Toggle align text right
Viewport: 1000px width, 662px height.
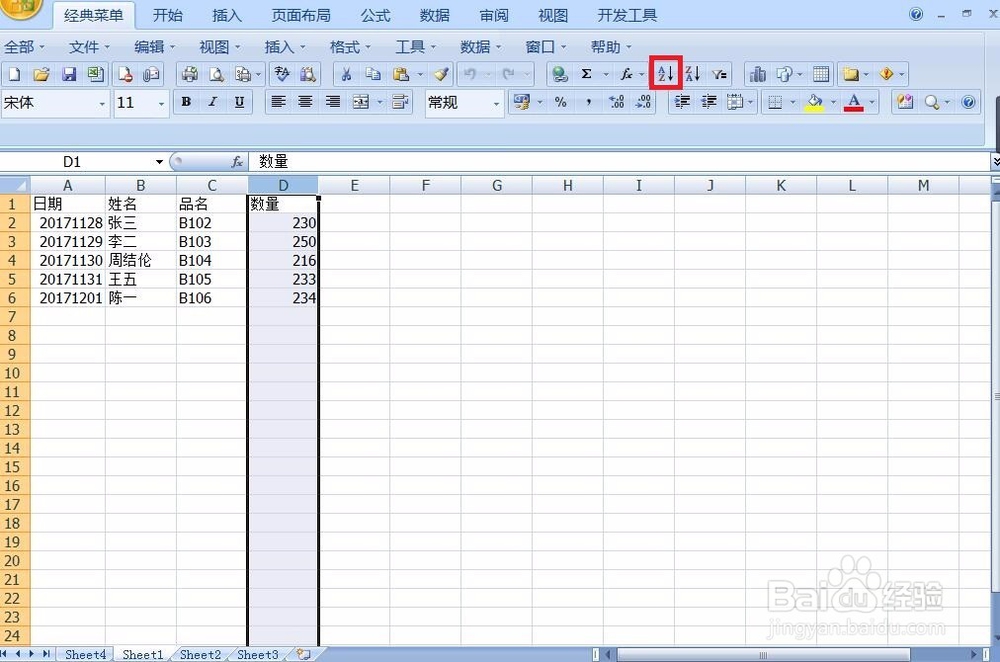[x=332, y=102]
